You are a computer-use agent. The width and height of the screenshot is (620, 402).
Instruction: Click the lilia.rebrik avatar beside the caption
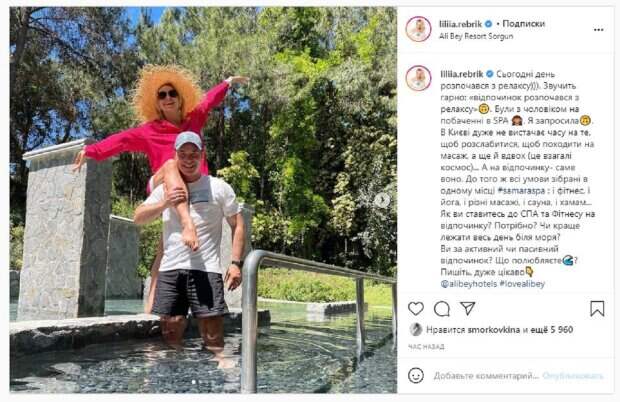(x=418, y=78)
